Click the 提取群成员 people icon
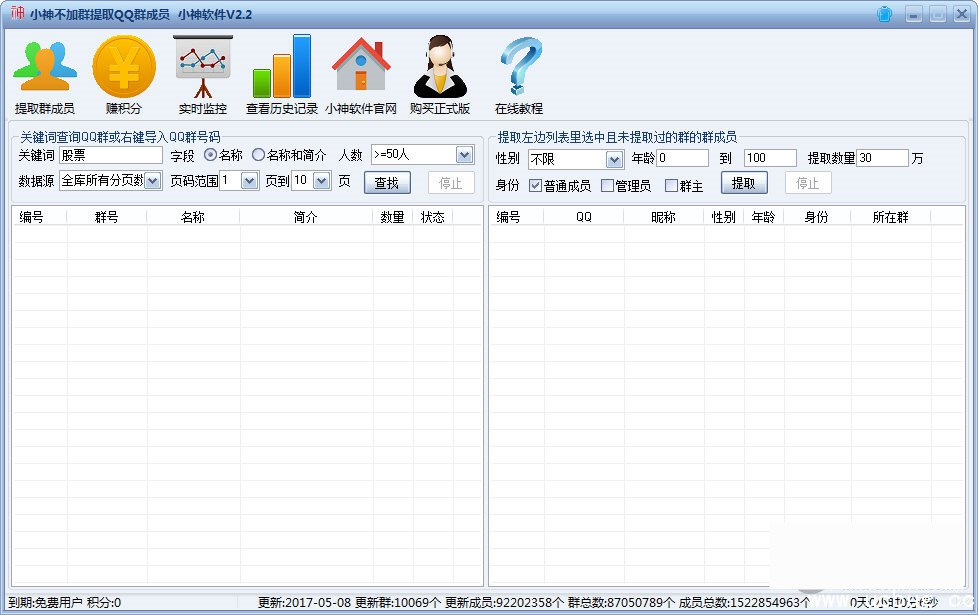This screenshot has width=978, height=615. [x=44, y=67]
